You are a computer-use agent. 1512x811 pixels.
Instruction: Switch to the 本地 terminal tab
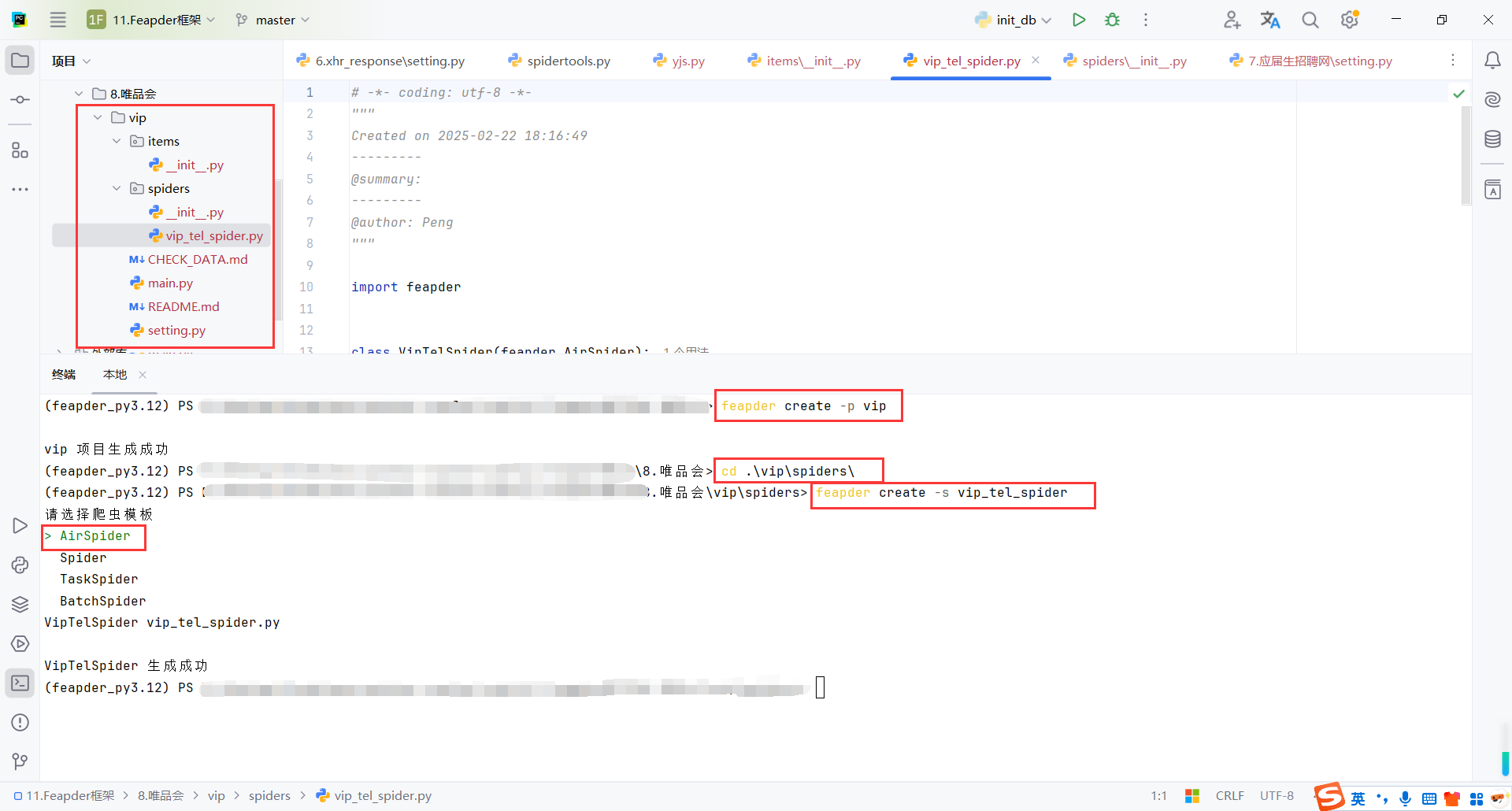[114, 375]
